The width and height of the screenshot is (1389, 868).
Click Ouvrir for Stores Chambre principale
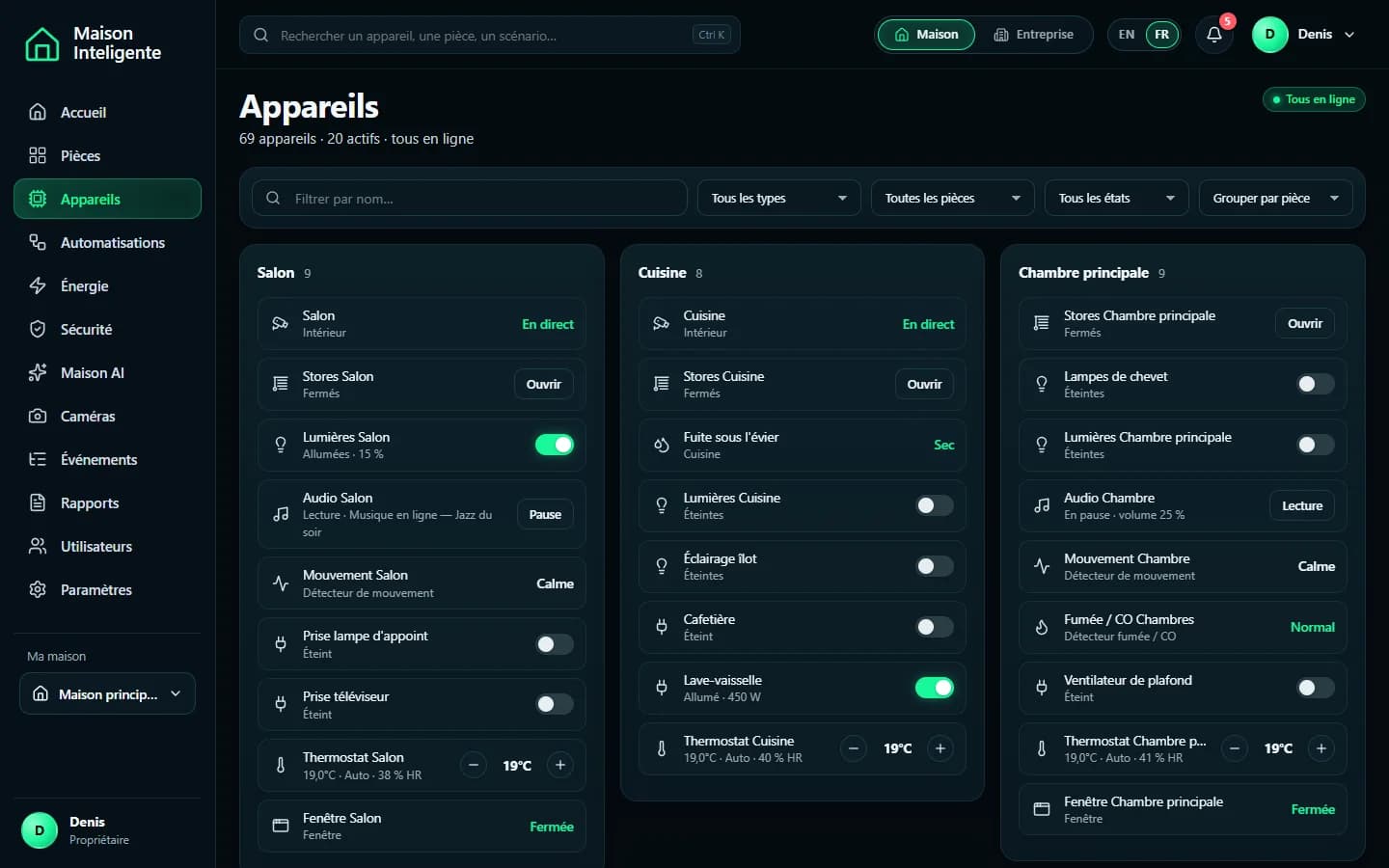tap(1305, 323)
